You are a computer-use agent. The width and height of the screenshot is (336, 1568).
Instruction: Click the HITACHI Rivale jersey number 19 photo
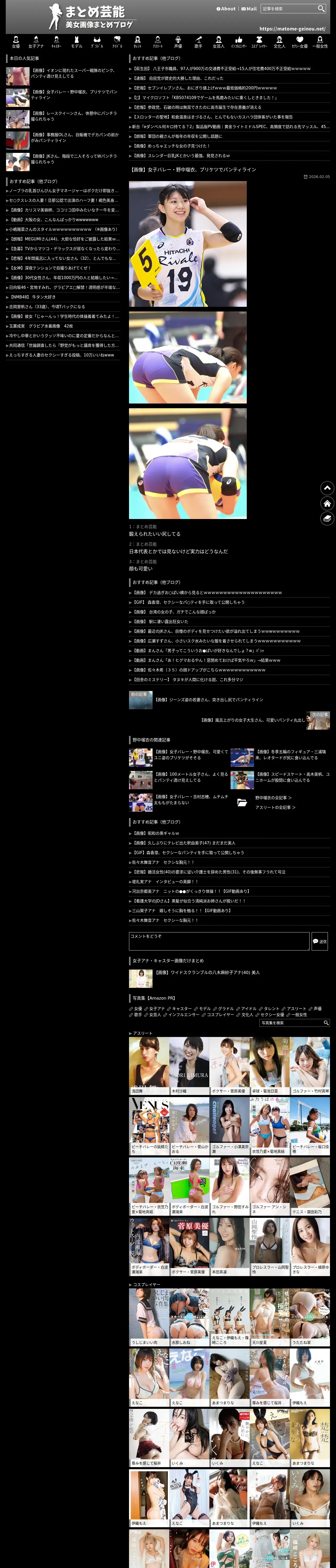[188, 244]
